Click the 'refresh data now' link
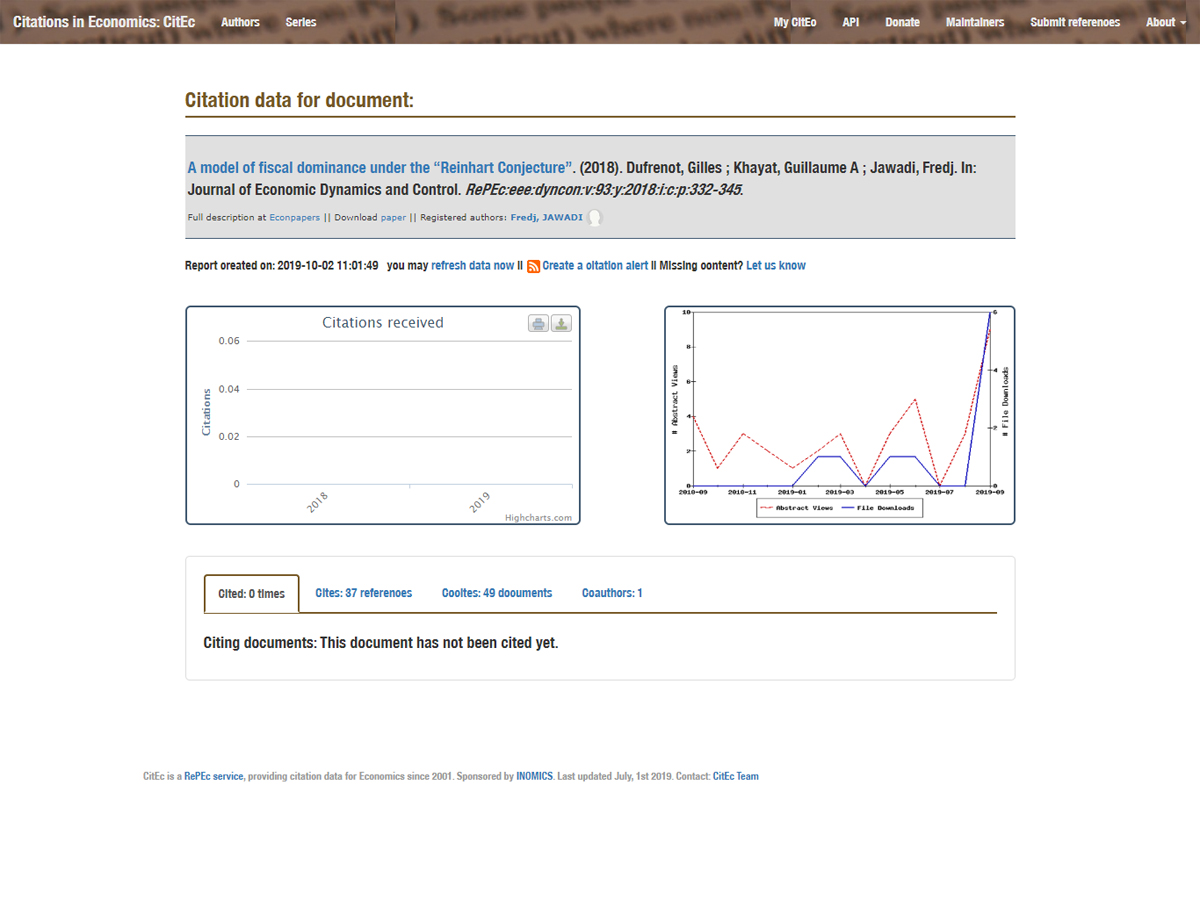Viewport: 1200px width, 900px height. click(x=473, y=266)
